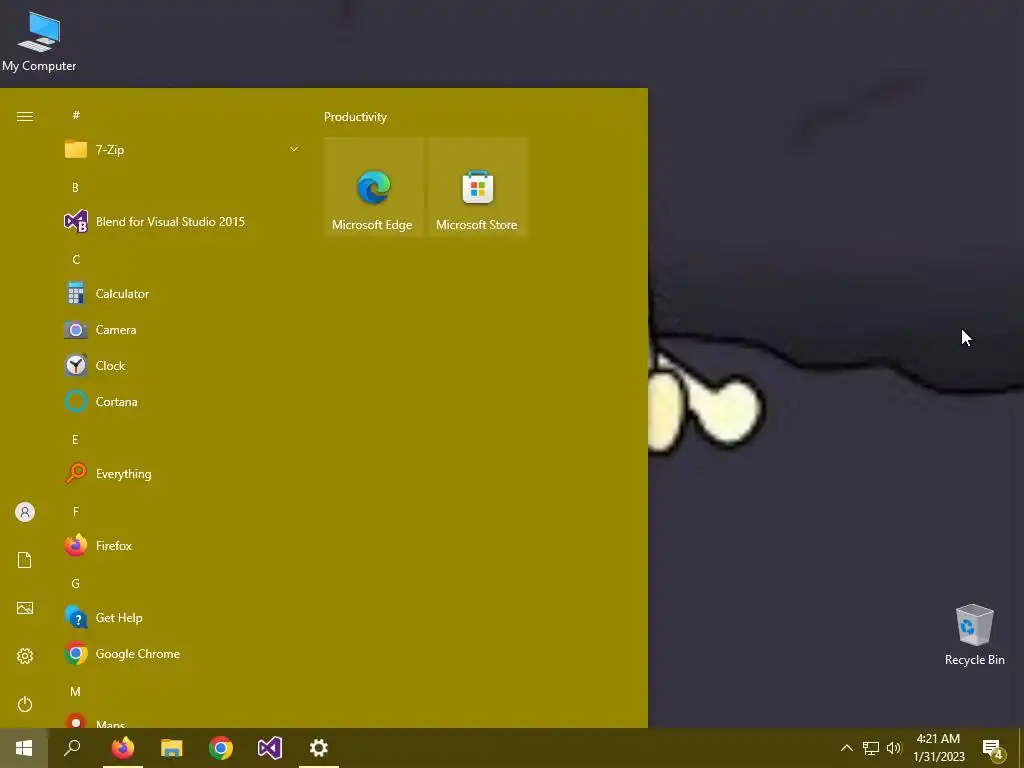Expand the 7-Zip folder chevron
Image resolution: width=1024 pixels, height=768 pixels.
click(294, 150)
